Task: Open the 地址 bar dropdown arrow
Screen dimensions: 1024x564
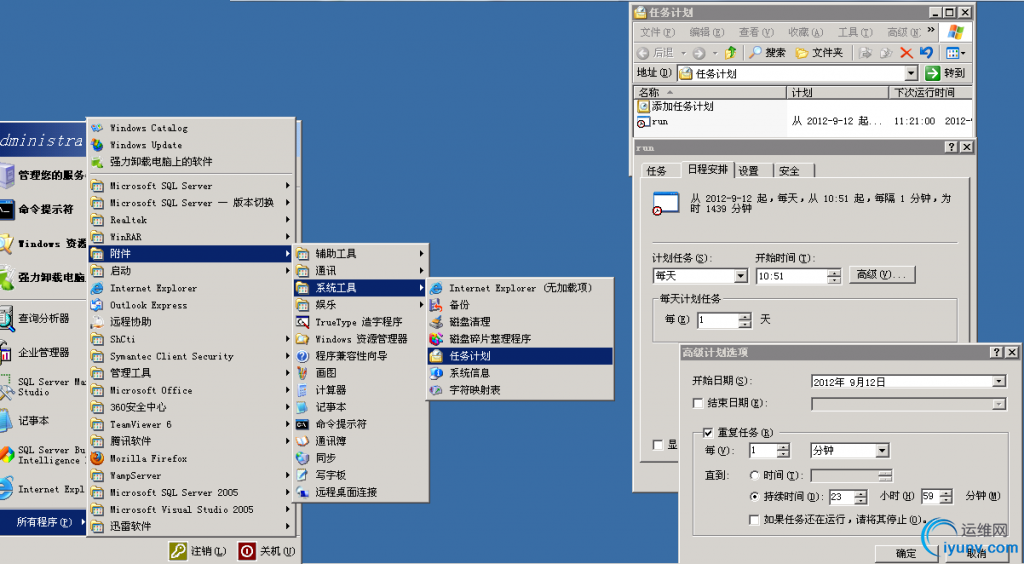Action: coord(911,73)
